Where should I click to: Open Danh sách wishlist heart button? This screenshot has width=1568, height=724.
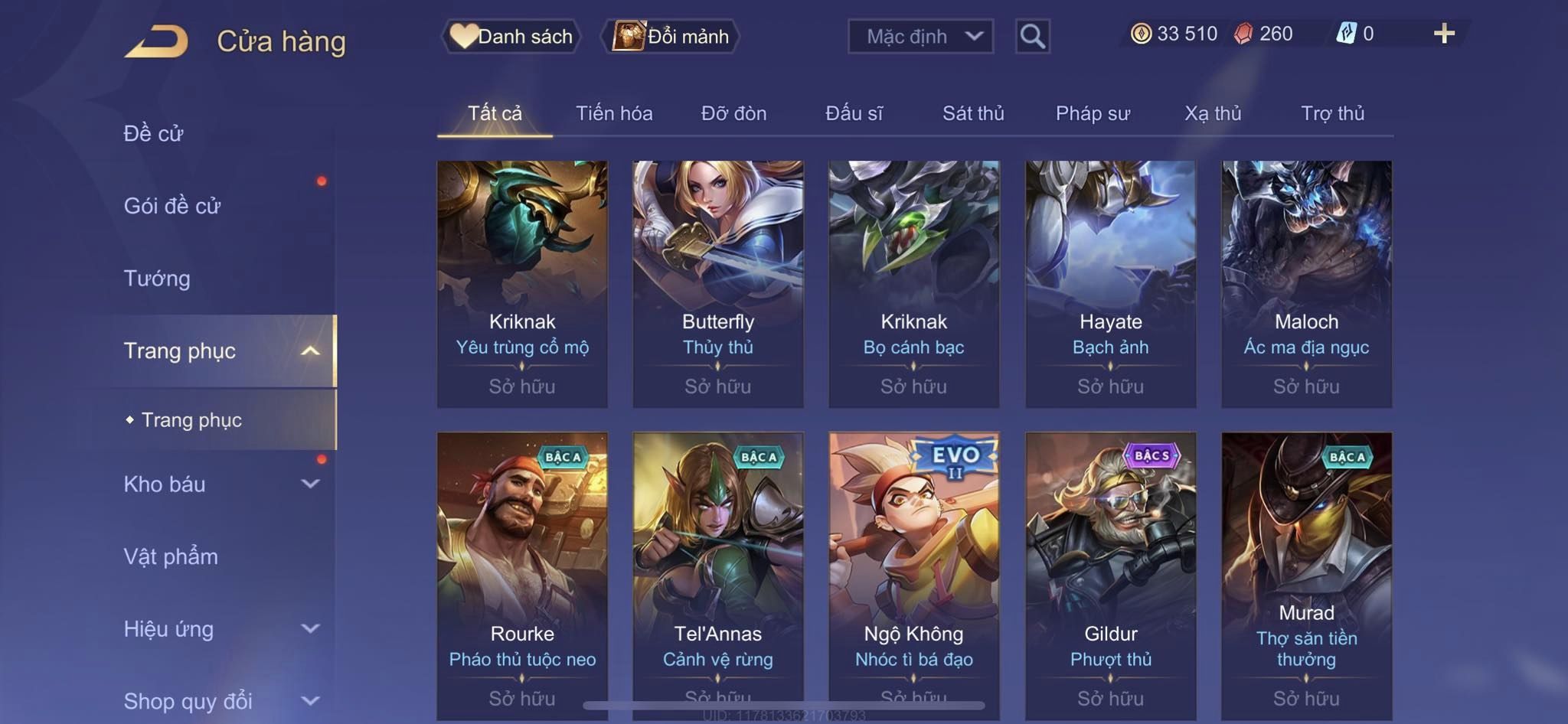[511, 36]
